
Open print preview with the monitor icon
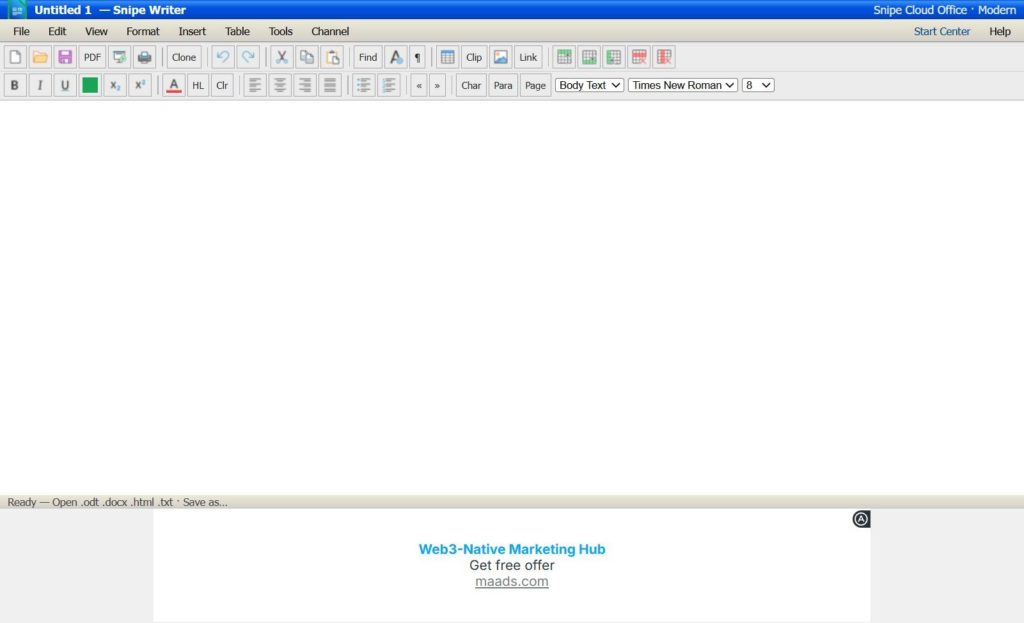(120, 57)
